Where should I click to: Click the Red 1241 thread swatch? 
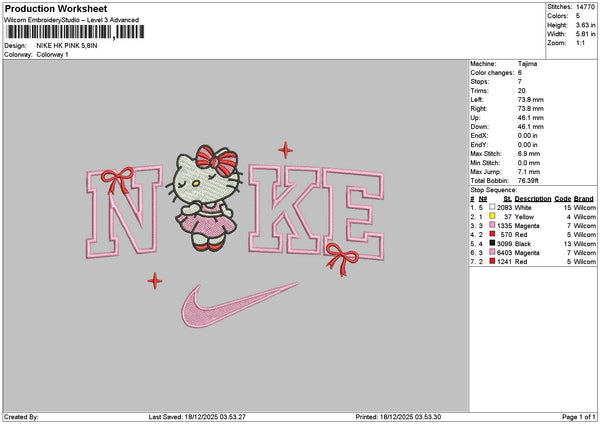(492, 261)
